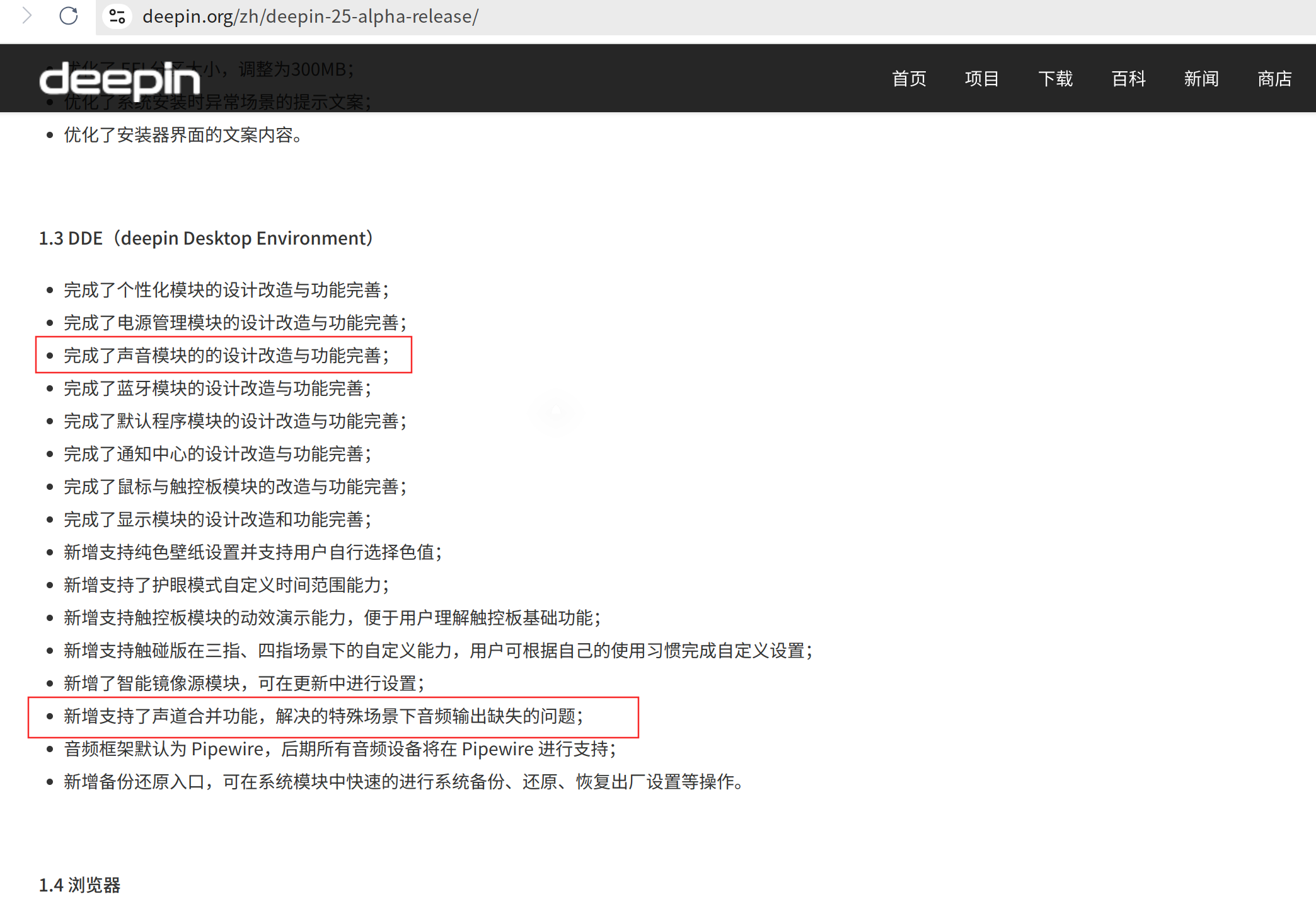The width and height of the screenshot is (1316, 906).
Task: Open the 项目 menu item
Action: click(982, 79)
